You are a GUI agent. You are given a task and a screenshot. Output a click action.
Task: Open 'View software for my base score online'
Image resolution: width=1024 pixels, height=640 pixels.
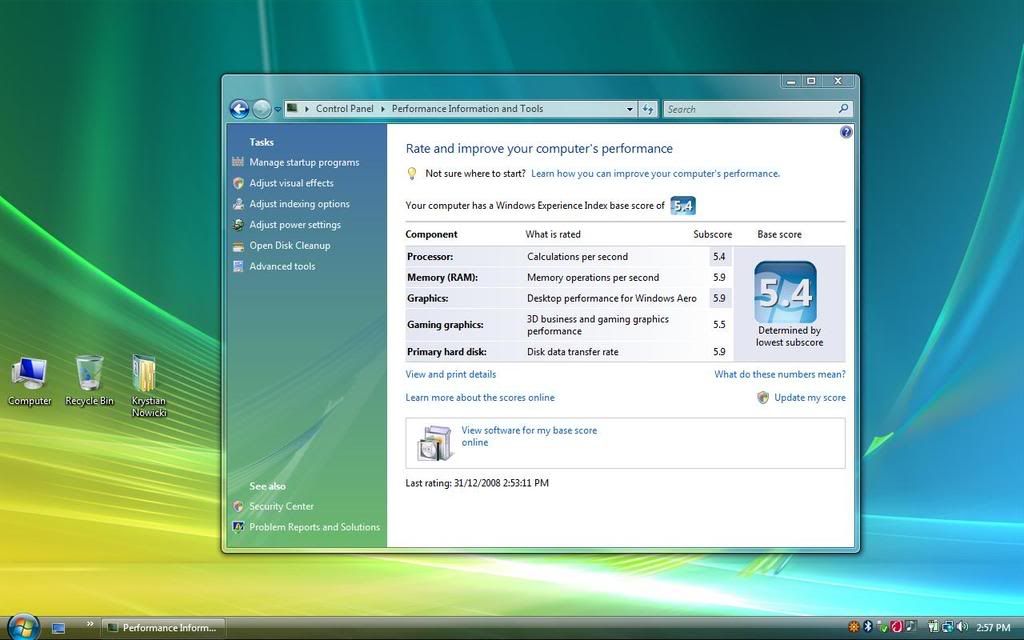[x=529, y=436]
